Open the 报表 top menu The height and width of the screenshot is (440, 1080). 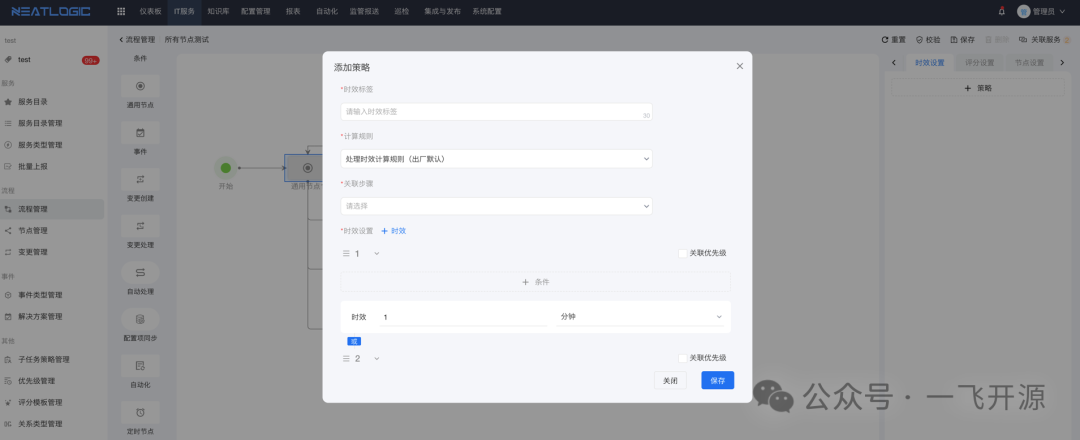293,12
